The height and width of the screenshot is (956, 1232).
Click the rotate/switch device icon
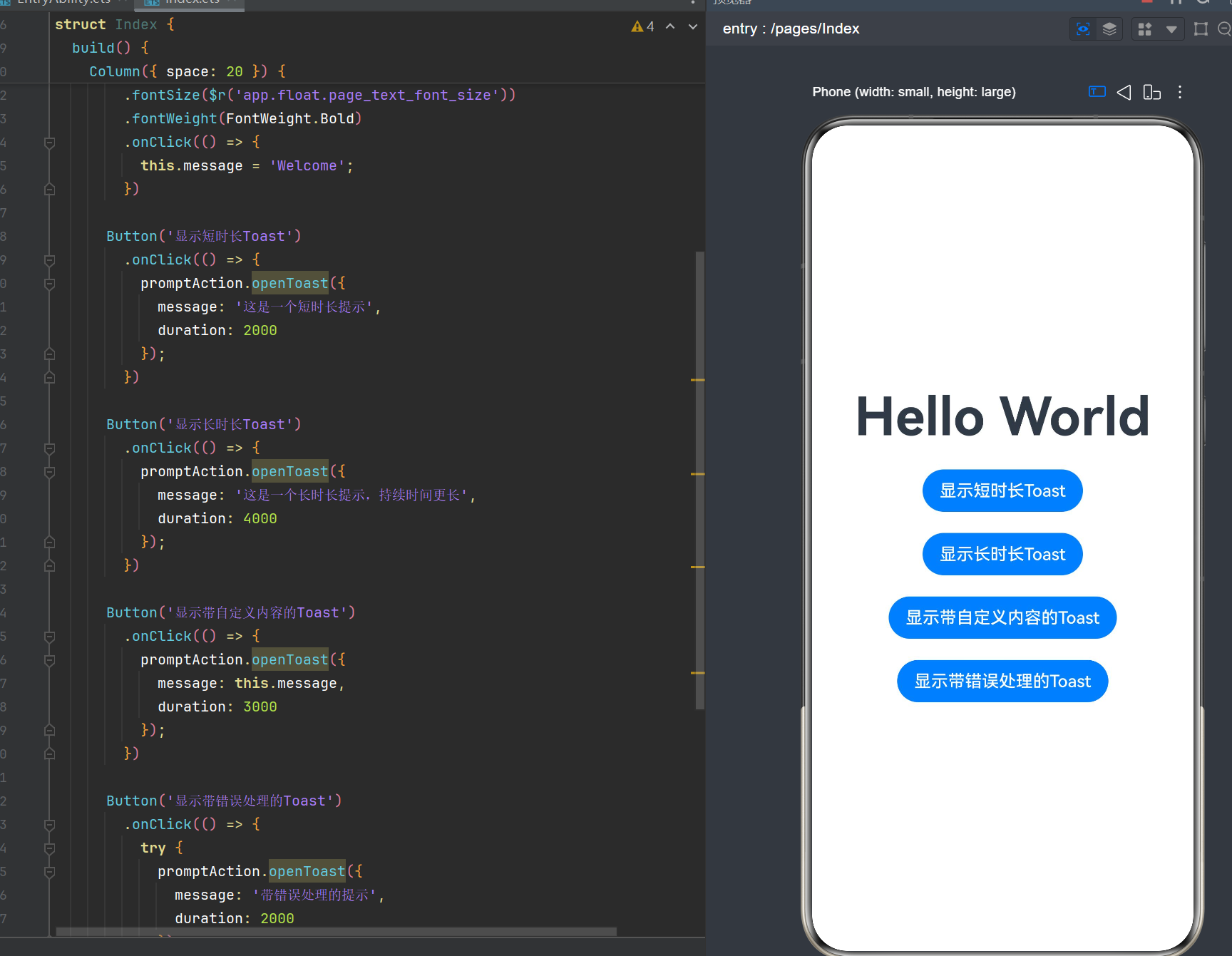(x=1151, y=92)
